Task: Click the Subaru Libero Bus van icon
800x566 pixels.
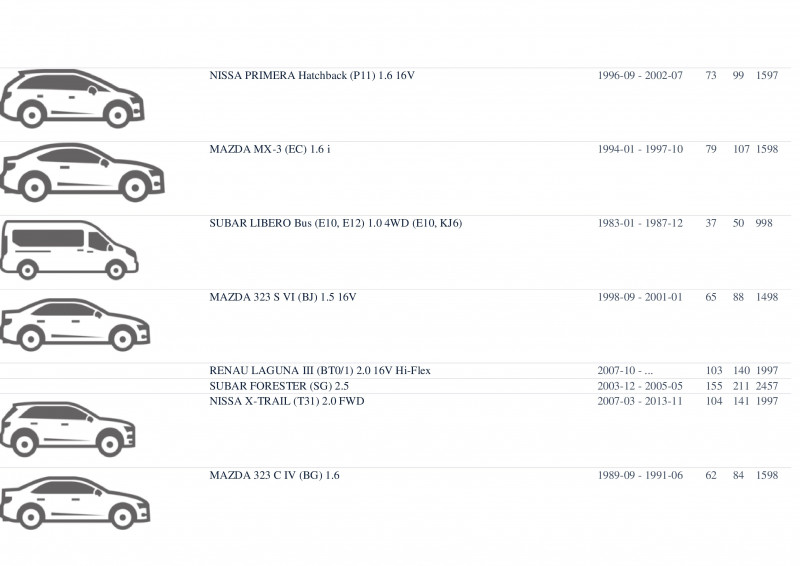Action: click(69, 250)
